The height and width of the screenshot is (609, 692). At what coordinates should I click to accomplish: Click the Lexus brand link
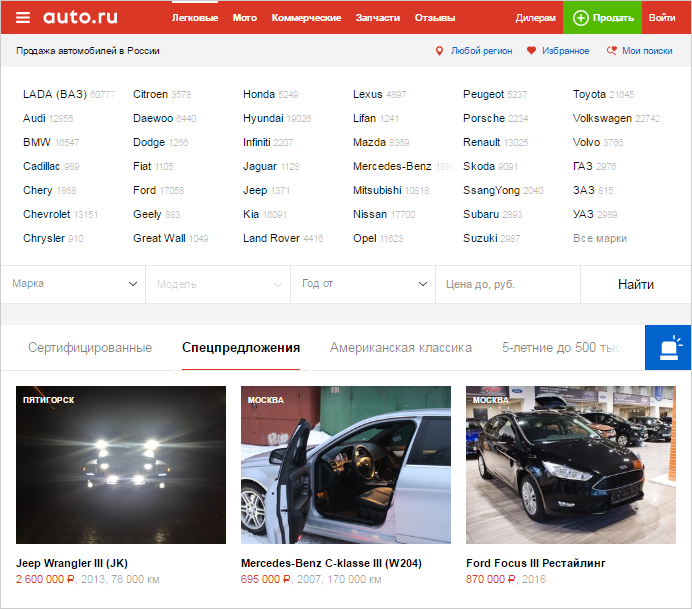(x=368, y=94)
